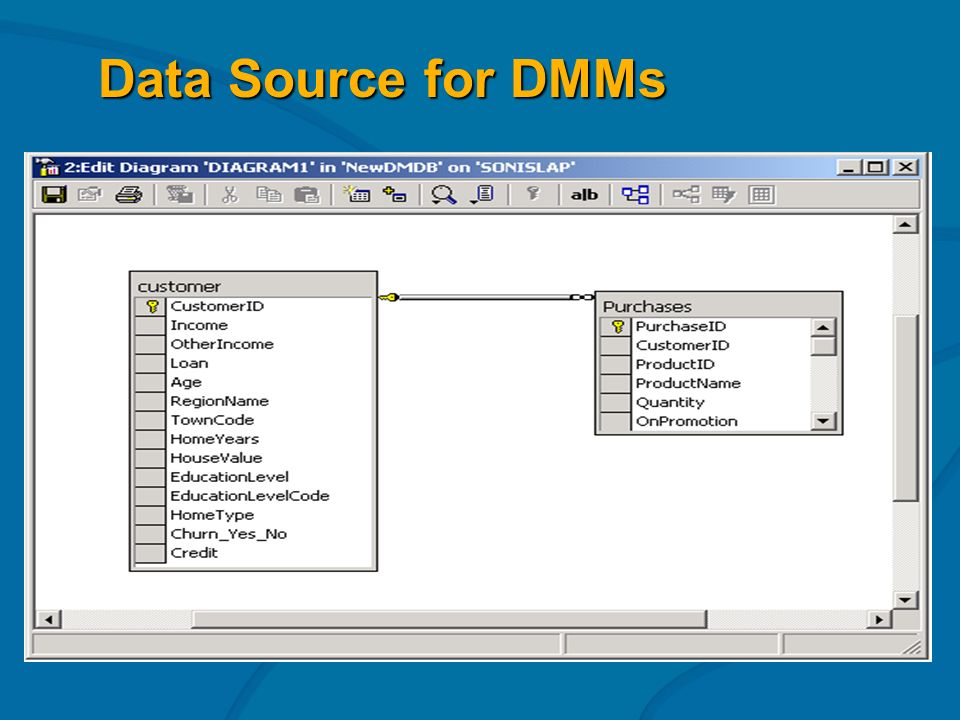Select the HouseValue column name
The height and width of the screenshot is (720, 960).
point(216,458)
